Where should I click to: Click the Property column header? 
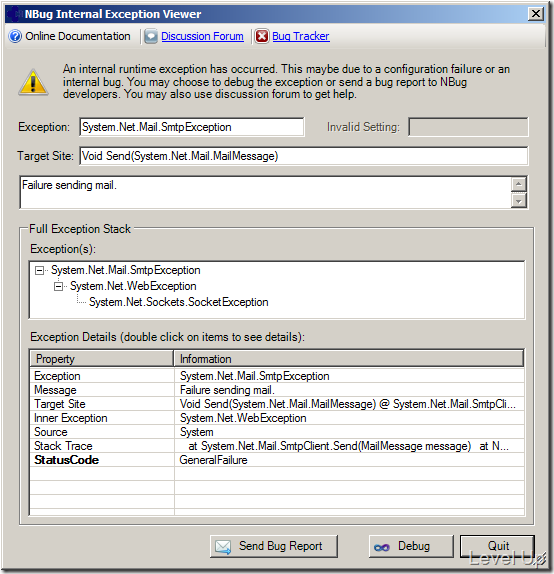[x=101, y=359]
